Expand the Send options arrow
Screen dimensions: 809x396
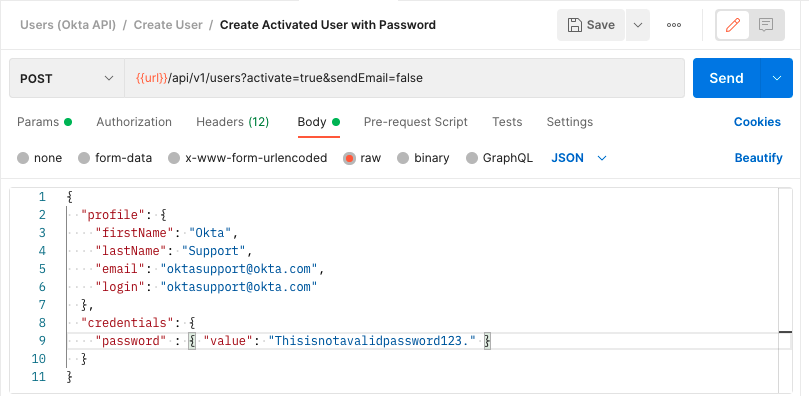tap(777, 78)
